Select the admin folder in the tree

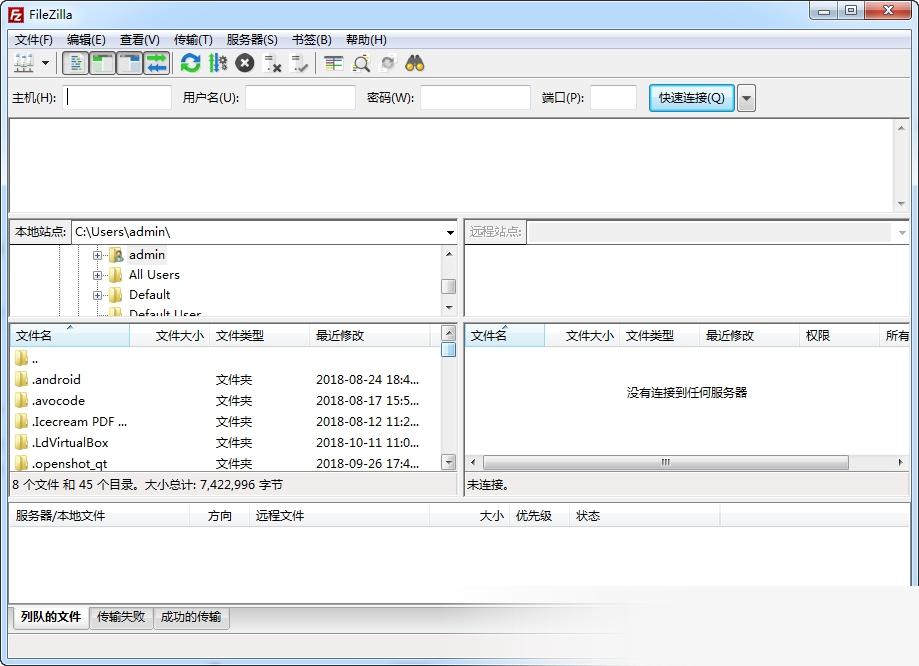[147, 254]
